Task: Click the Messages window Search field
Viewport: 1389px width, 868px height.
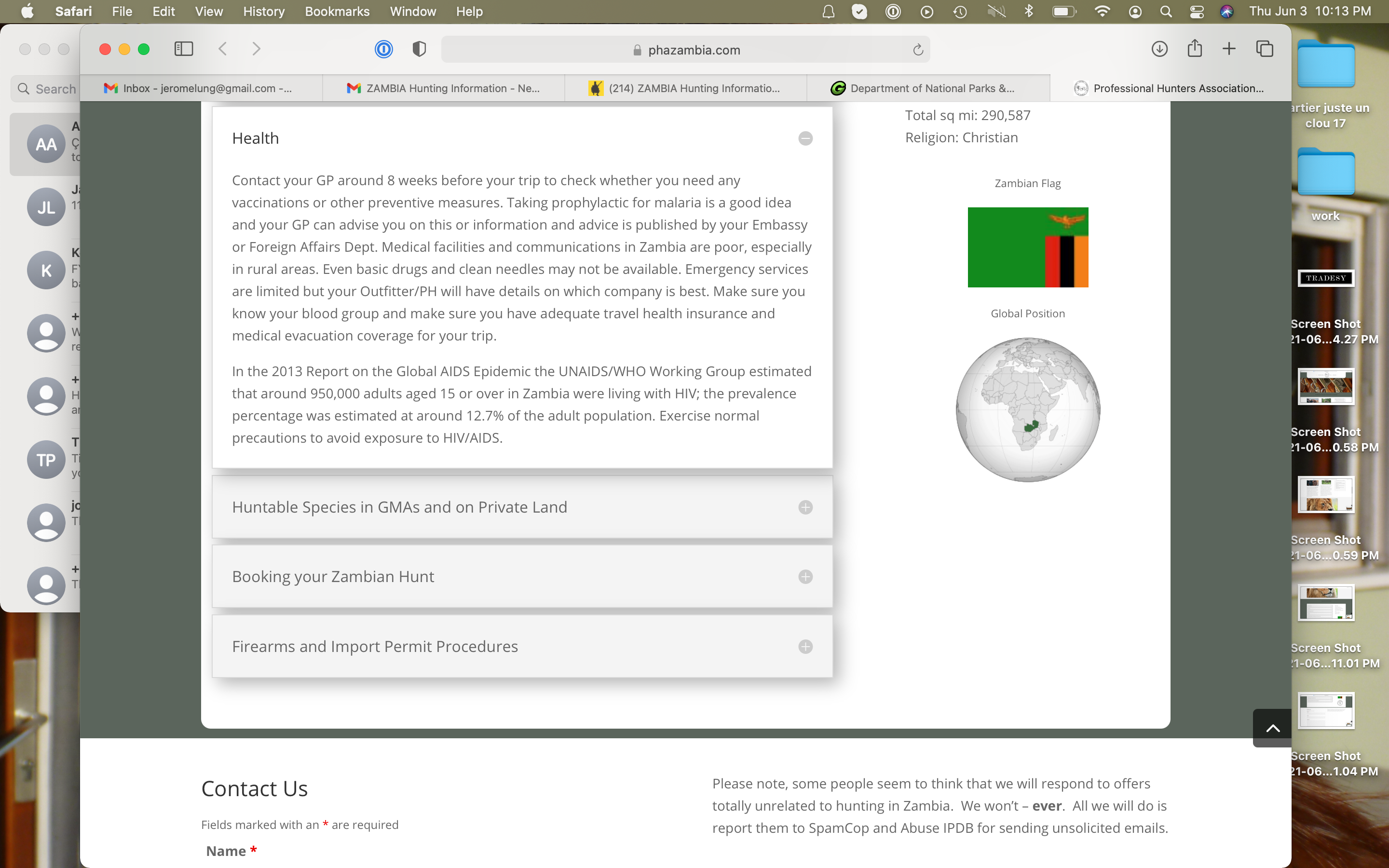Action: click(x=46, y=89)
